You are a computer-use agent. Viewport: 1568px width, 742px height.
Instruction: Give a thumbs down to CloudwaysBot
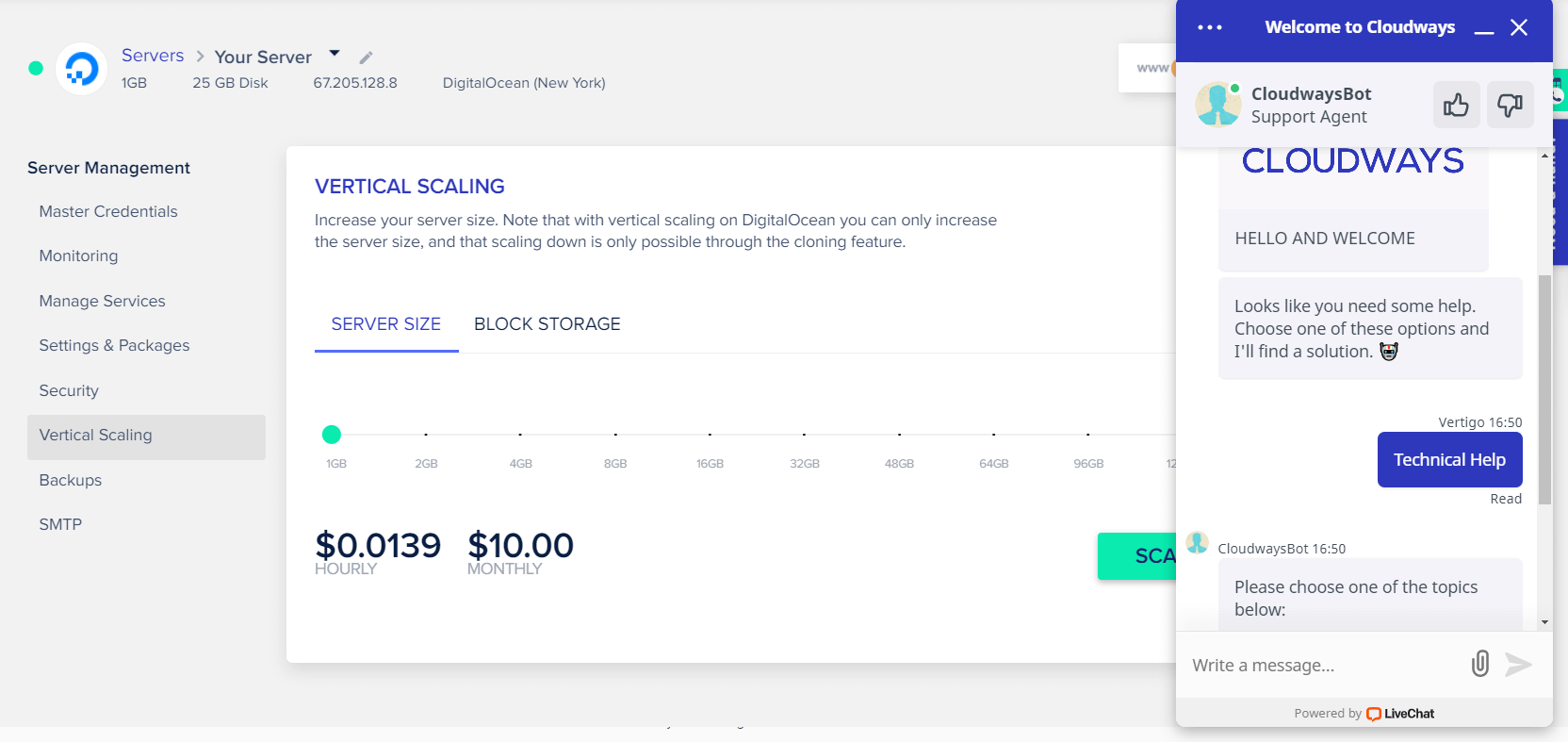pos(1510,105)
